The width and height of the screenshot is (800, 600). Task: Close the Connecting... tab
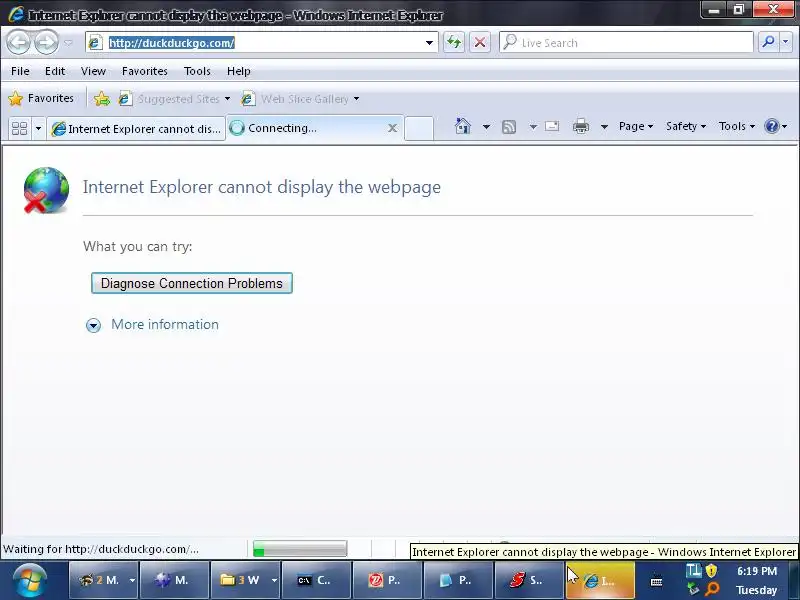click(x=392, y=128)
